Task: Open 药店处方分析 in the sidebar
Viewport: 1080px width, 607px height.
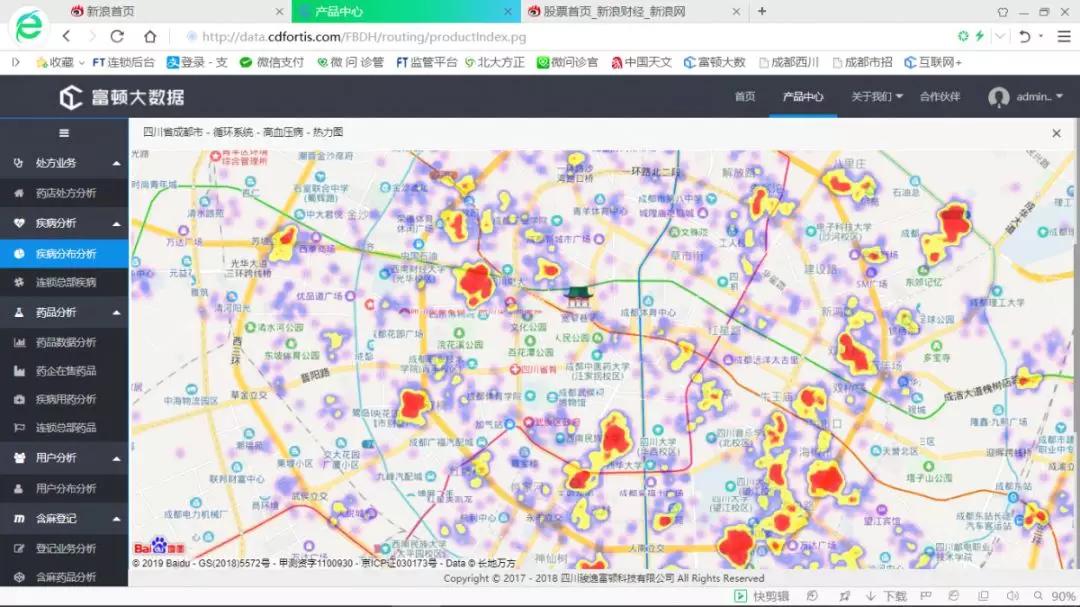Action: click(x=66, y=193)
